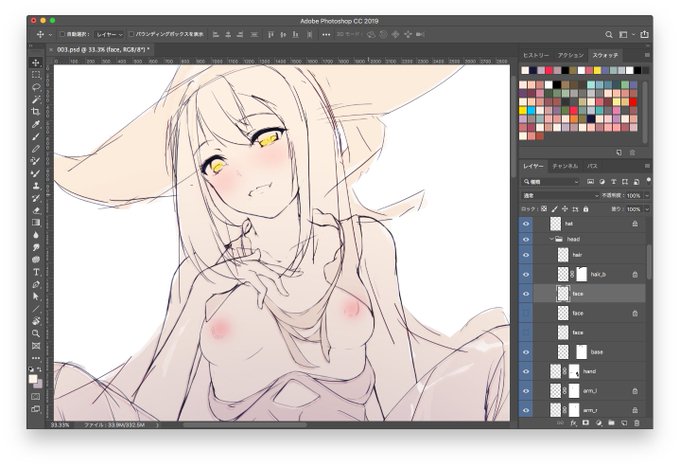
Task: Change screen mode icon at toolbox bottom
Action: click(36, 409)
